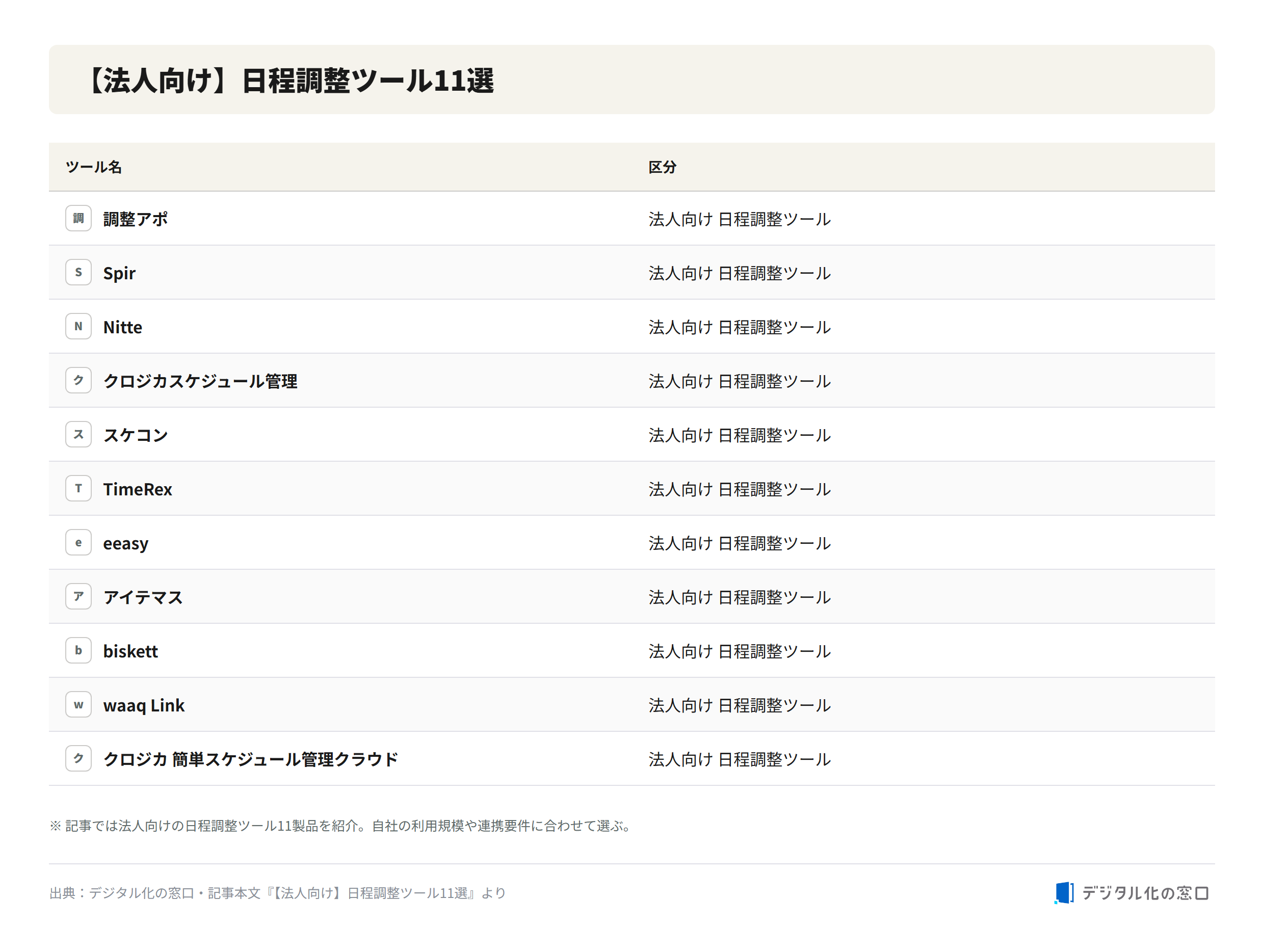Click the デジタル化の窓口 brand name at bottom right

pyautogui.click(x=1146, y=892)
